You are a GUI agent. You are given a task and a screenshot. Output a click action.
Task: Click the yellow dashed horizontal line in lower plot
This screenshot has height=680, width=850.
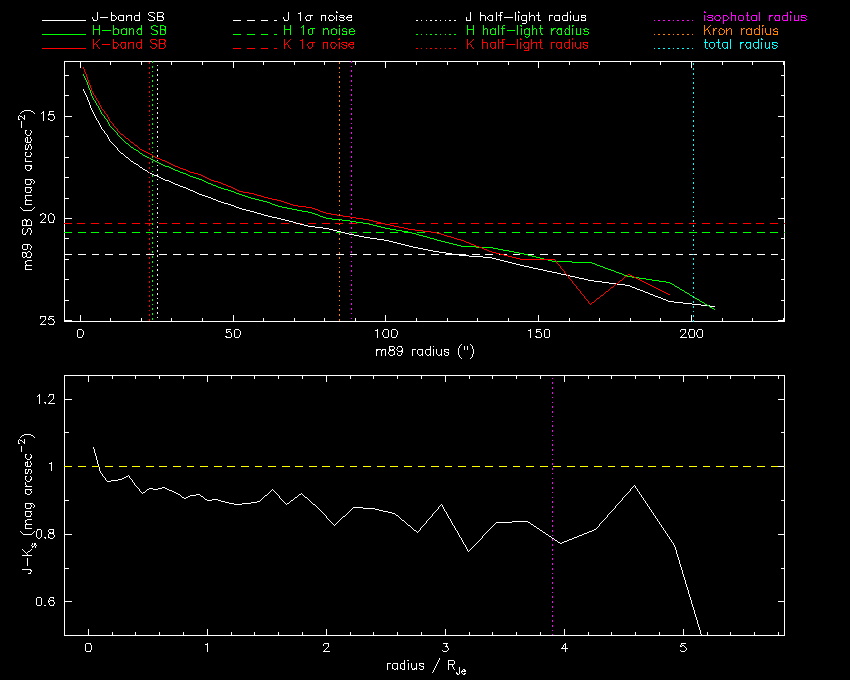click(400, 466)
